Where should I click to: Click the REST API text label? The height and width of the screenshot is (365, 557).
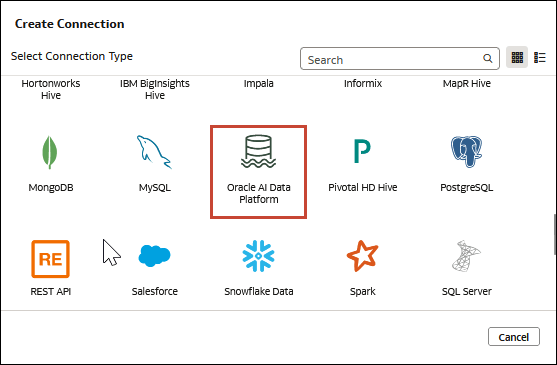click(50, 292)
